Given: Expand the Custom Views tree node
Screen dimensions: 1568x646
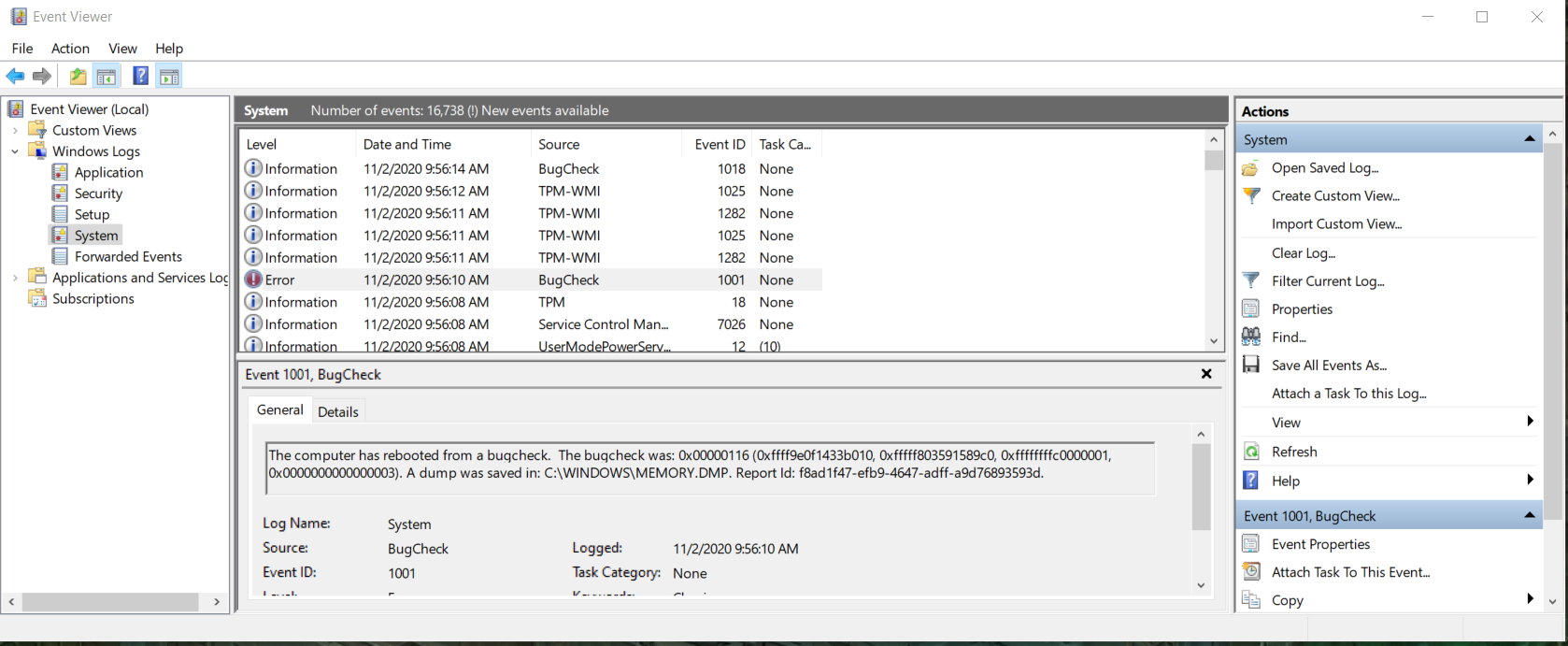Looking at the screenshot, I should pos(15,130).
